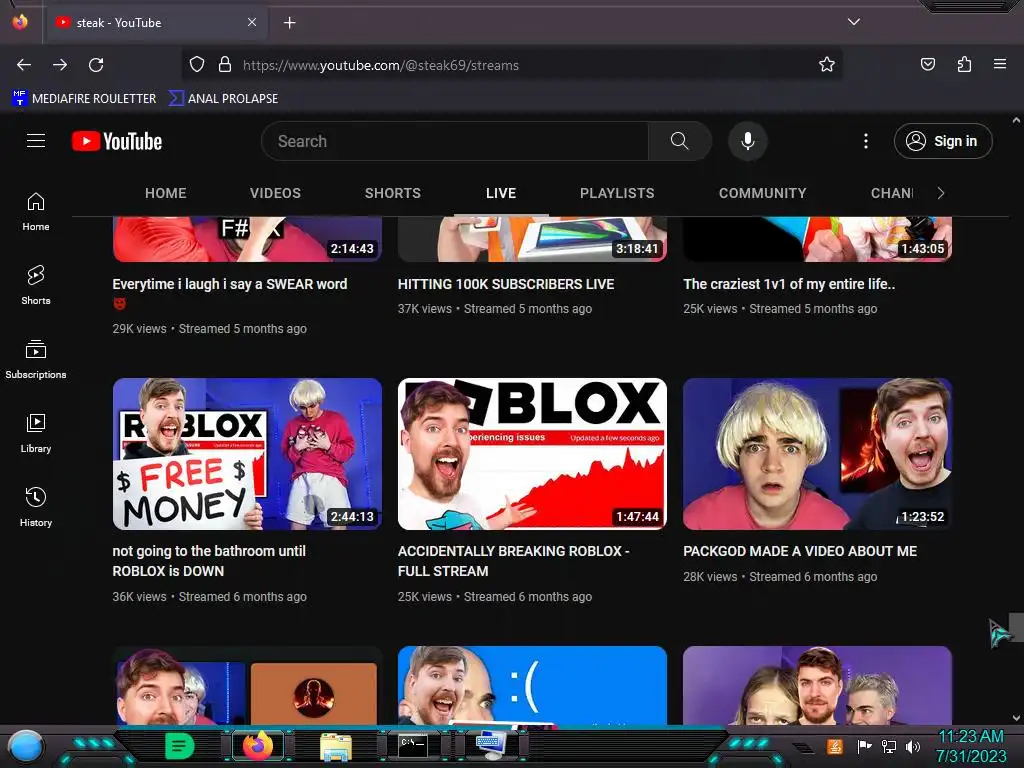Open Library in the sidebar

tap(36, 434)
